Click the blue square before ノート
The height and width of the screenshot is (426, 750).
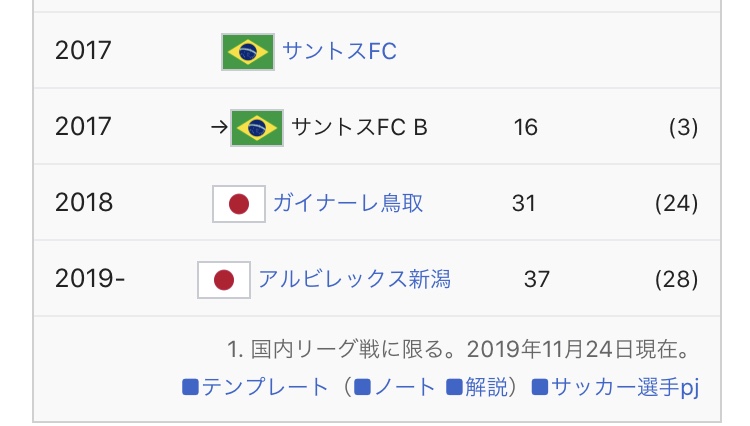point(363,387)
